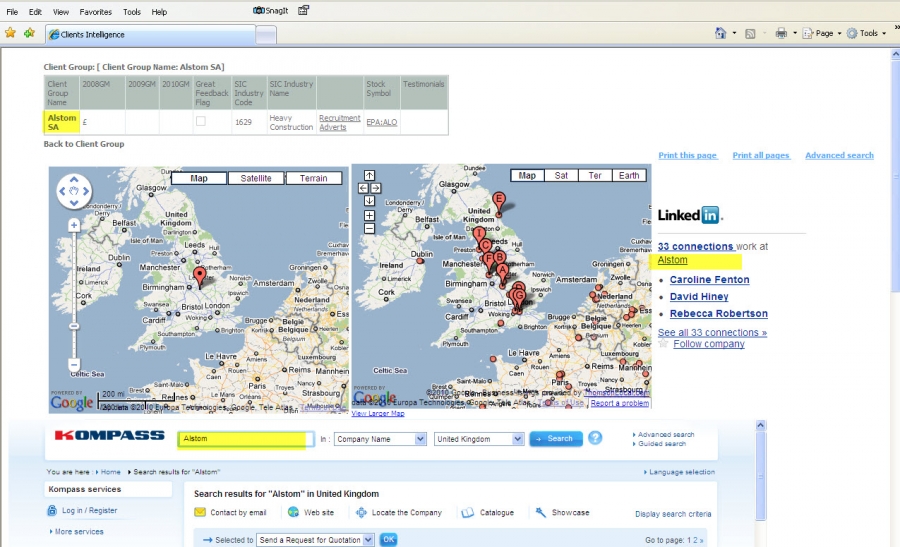Image resolution: width=900 pixels, height=547 pixels.
Task: Open the Home toolbar icon
Action: [720, 33]
